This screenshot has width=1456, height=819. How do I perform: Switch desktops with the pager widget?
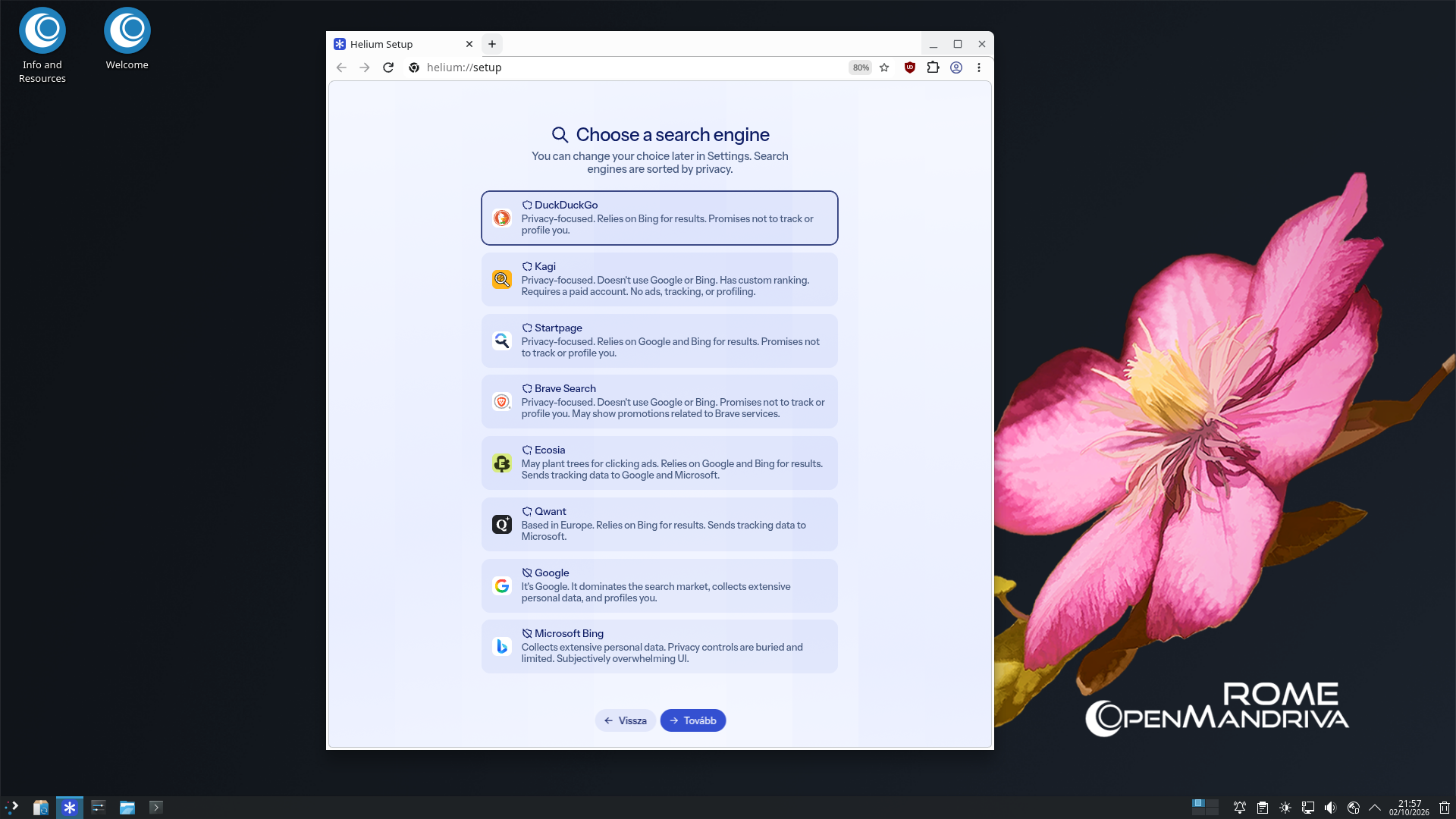(x=1205, y=808)
